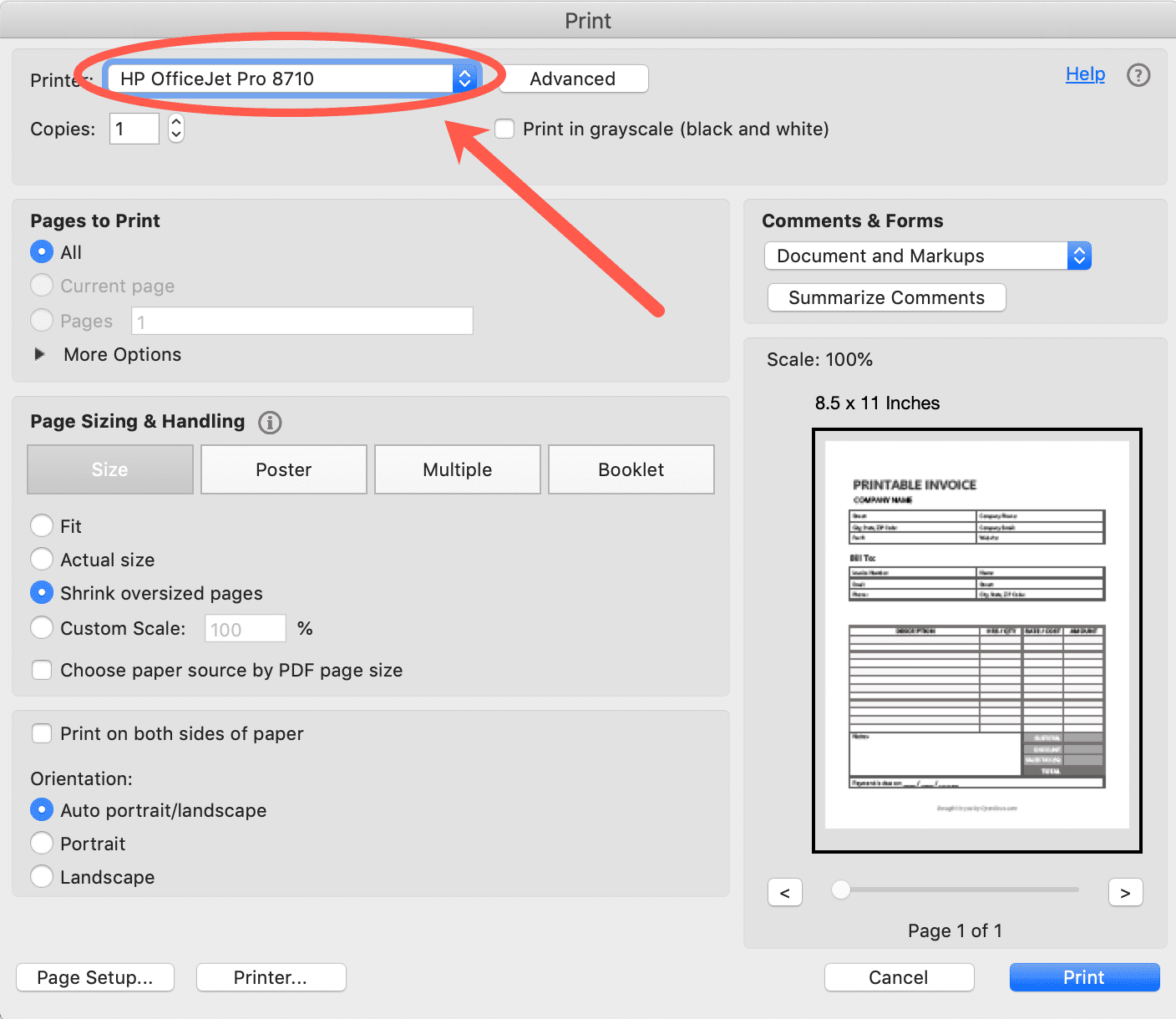The width and height of the screenshot is (1176, 1019).
Task: Click the Pages range input field
Action: (x=302, y=321)
